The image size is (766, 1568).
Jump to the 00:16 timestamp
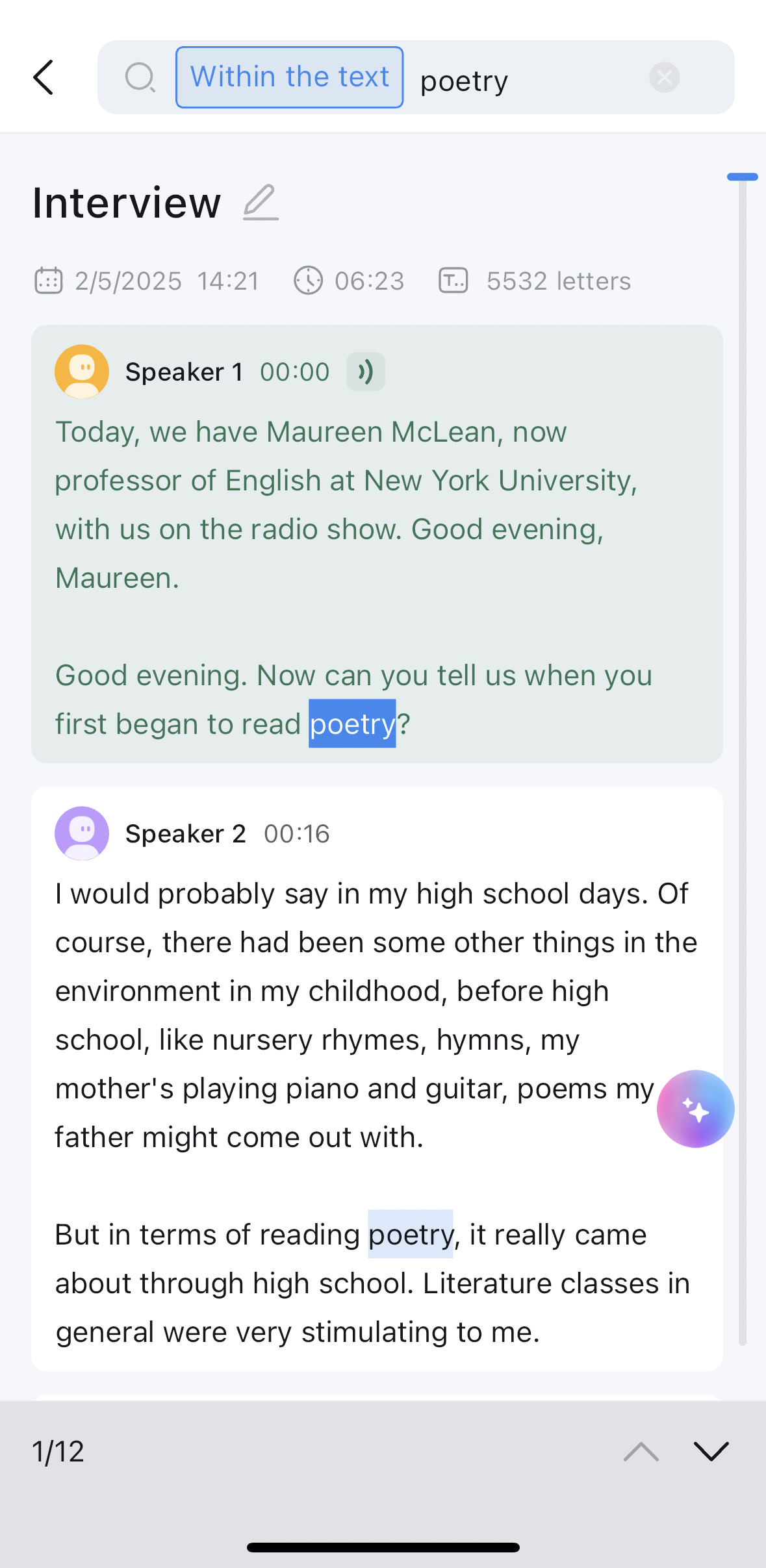[297, 833]
